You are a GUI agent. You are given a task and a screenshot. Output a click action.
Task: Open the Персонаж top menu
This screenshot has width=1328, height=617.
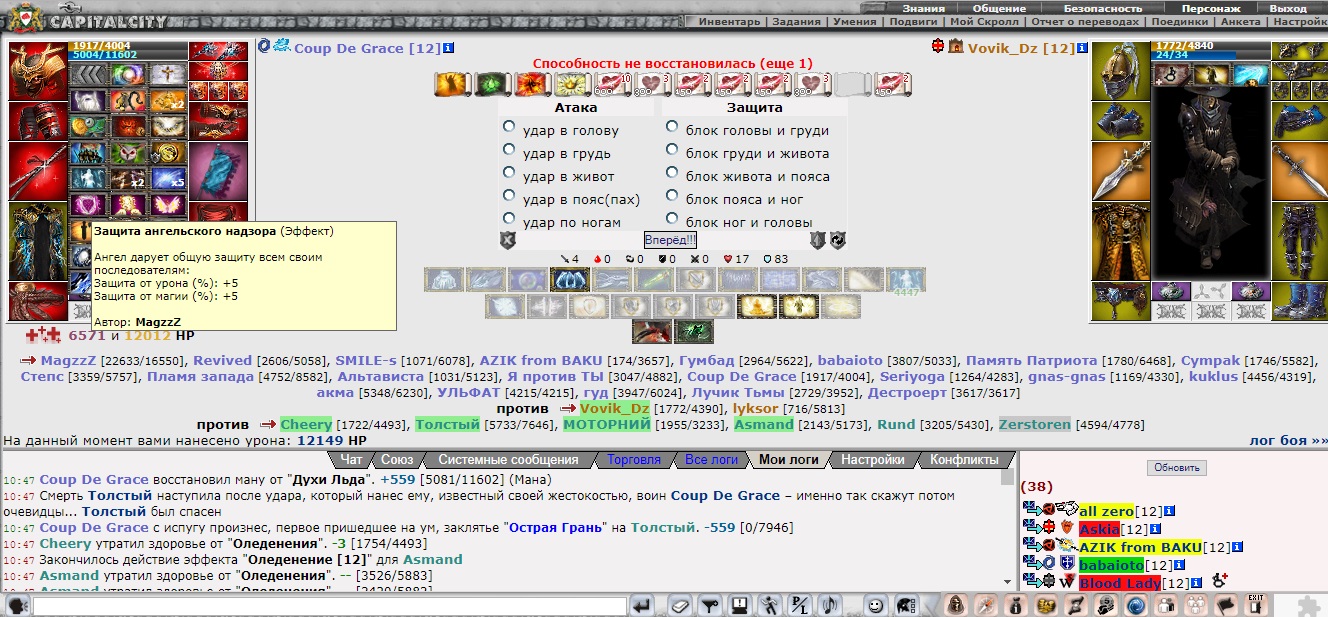[1211, 8]
